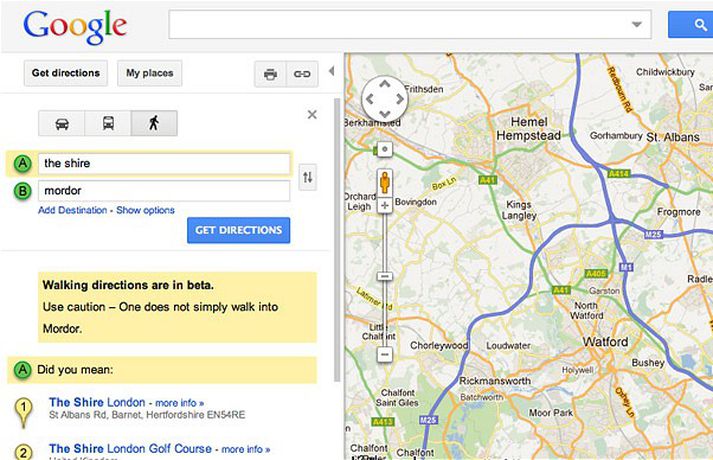Click the link share icon button
This screenshot has width=713, height=460.
[x=300, y=74]
